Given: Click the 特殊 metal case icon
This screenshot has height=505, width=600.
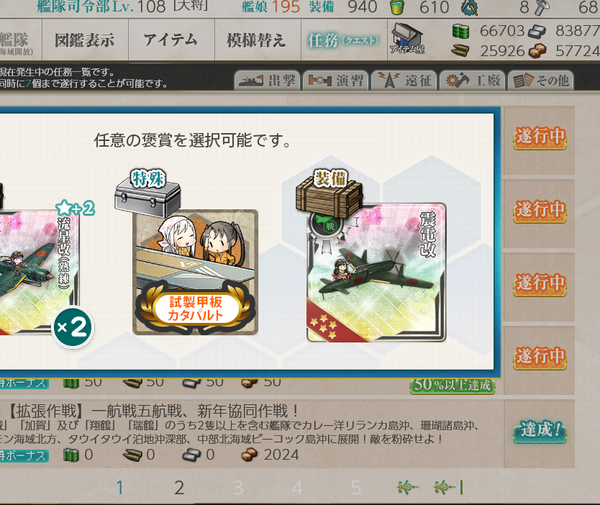Looking at the screenshot, I should click(148, 194).
